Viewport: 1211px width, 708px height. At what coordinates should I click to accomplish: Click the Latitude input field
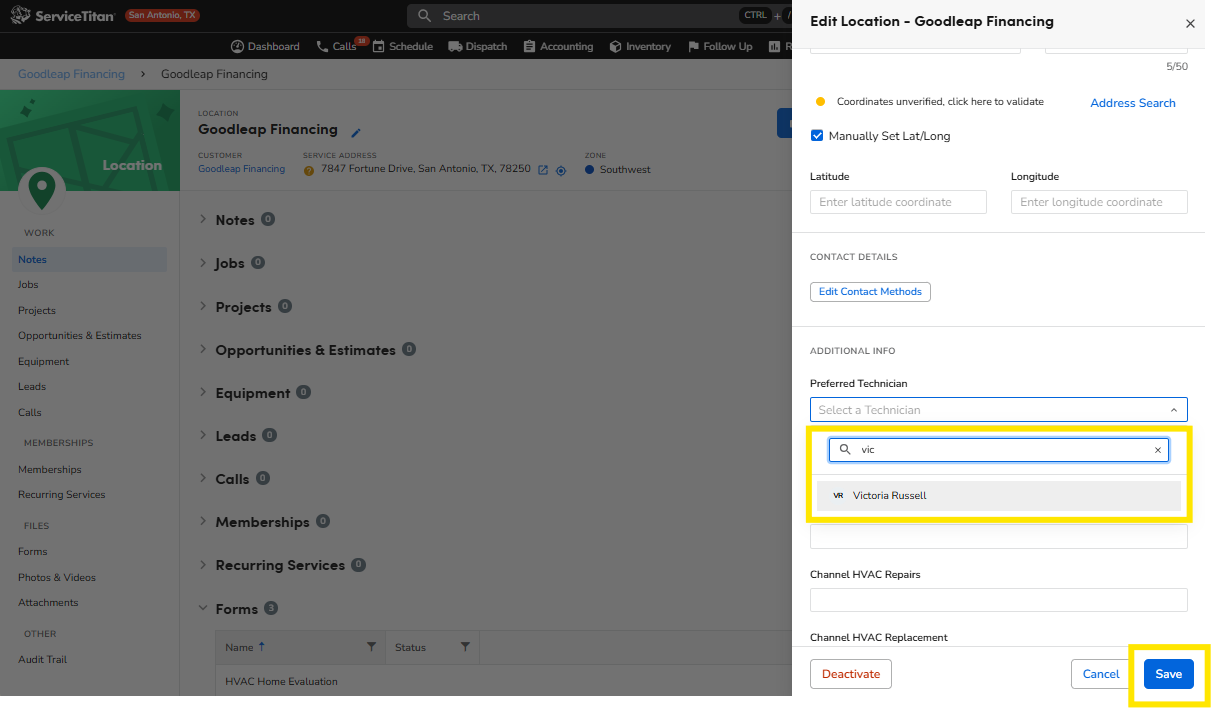[x=898, y=202]
